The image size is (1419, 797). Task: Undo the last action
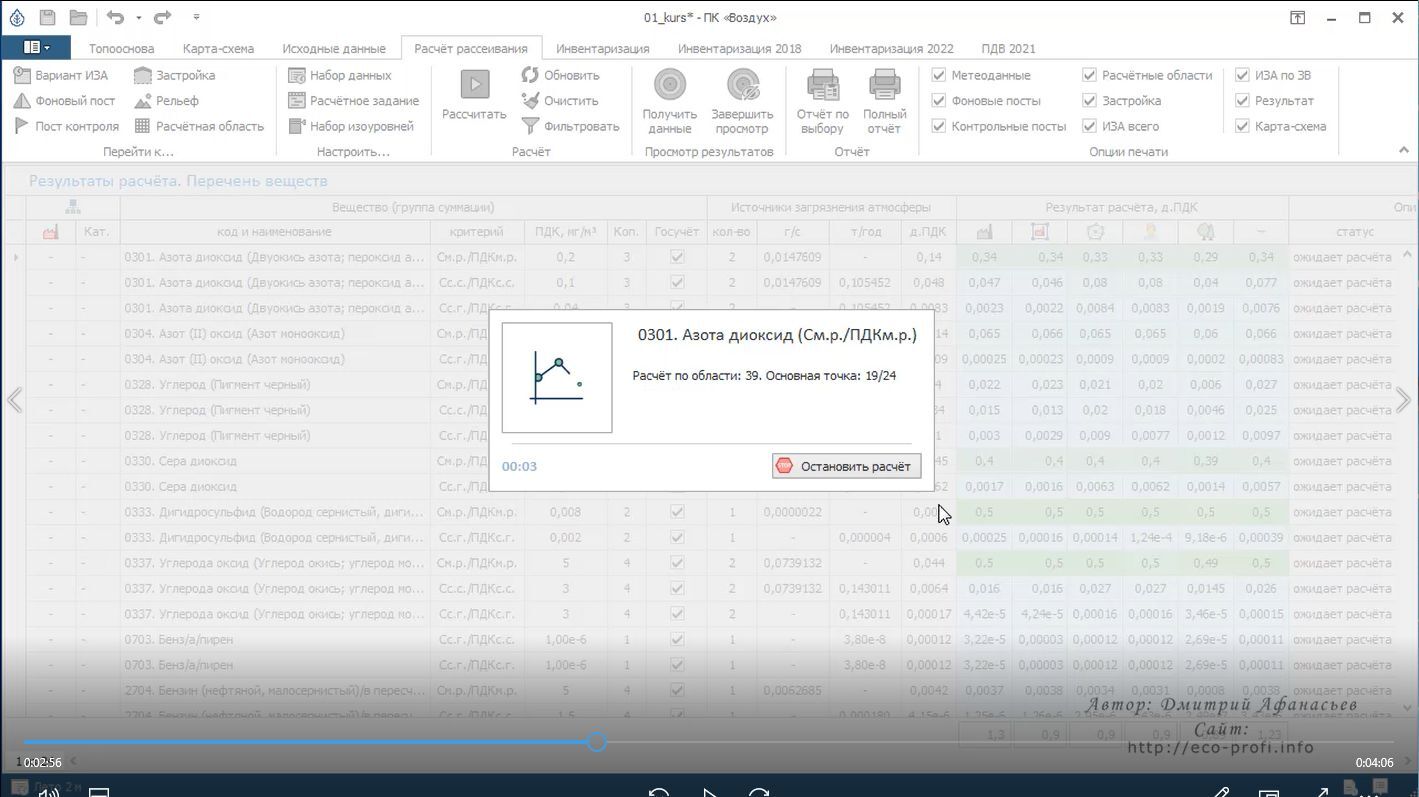coord(115,17)
